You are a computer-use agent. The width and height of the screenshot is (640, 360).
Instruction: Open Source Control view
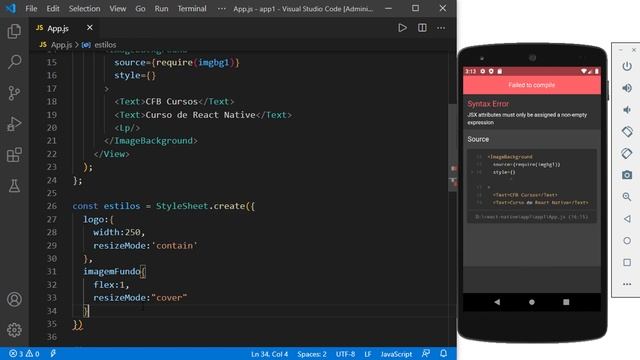pos(14,93)
